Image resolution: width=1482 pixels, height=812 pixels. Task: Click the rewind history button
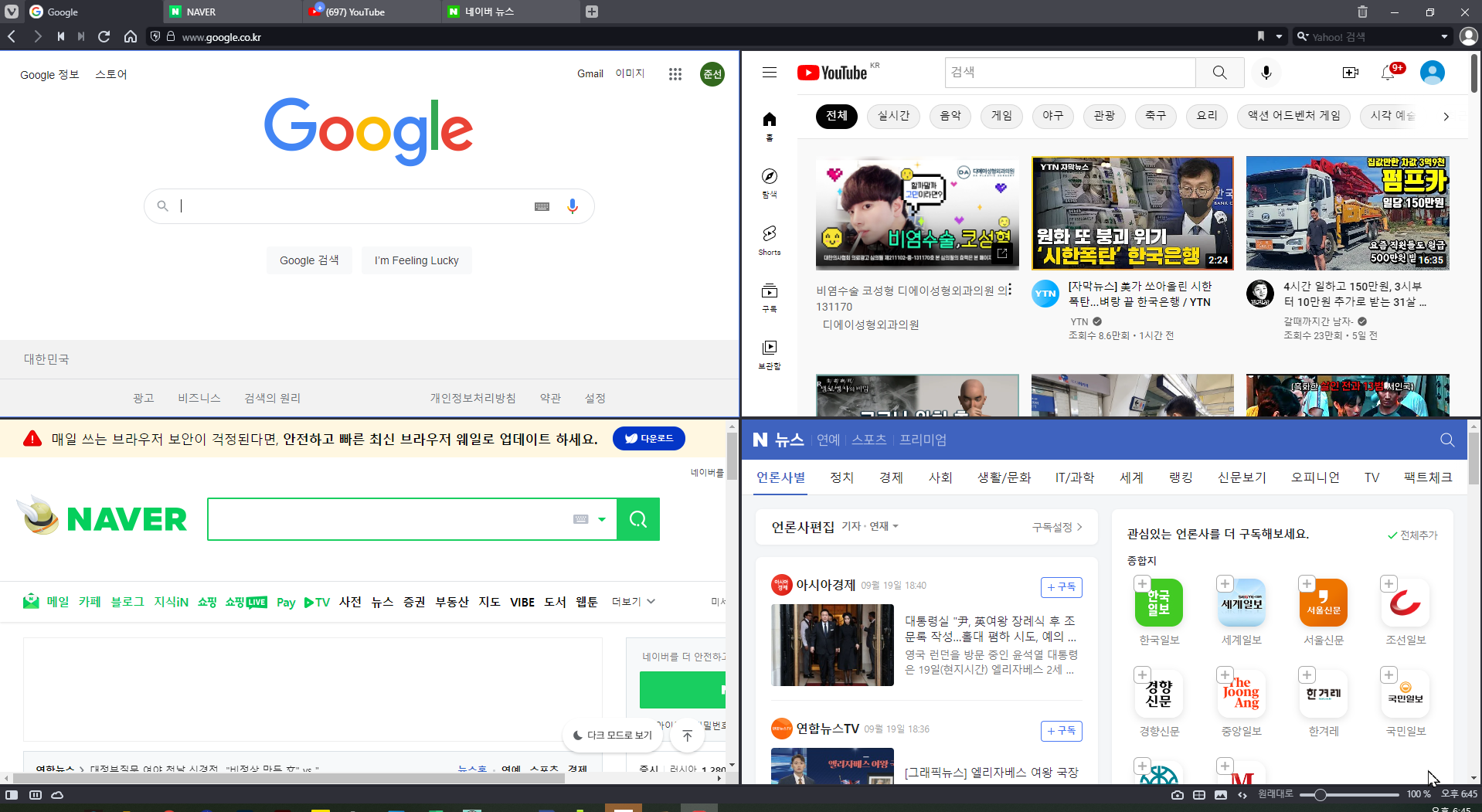(60, 36)
